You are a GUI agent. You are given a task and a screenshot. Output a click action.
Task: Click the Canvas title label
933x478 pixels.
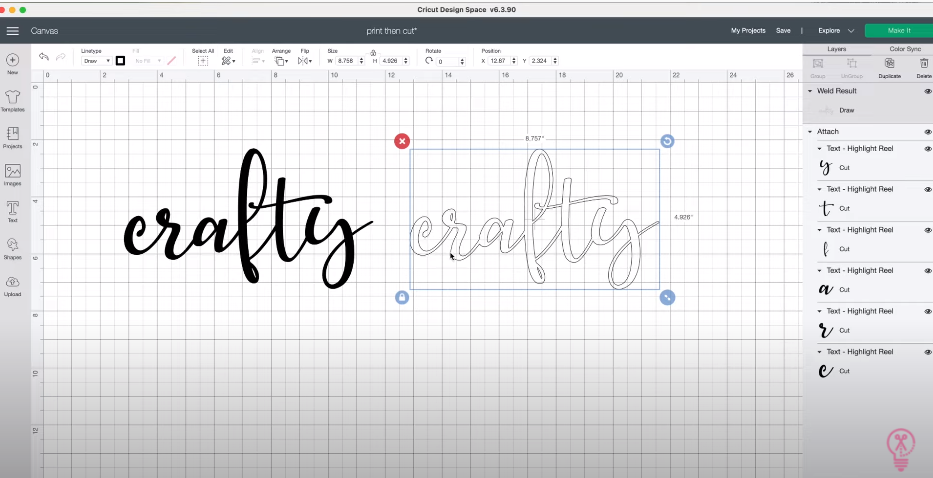(x=45, y=31)
